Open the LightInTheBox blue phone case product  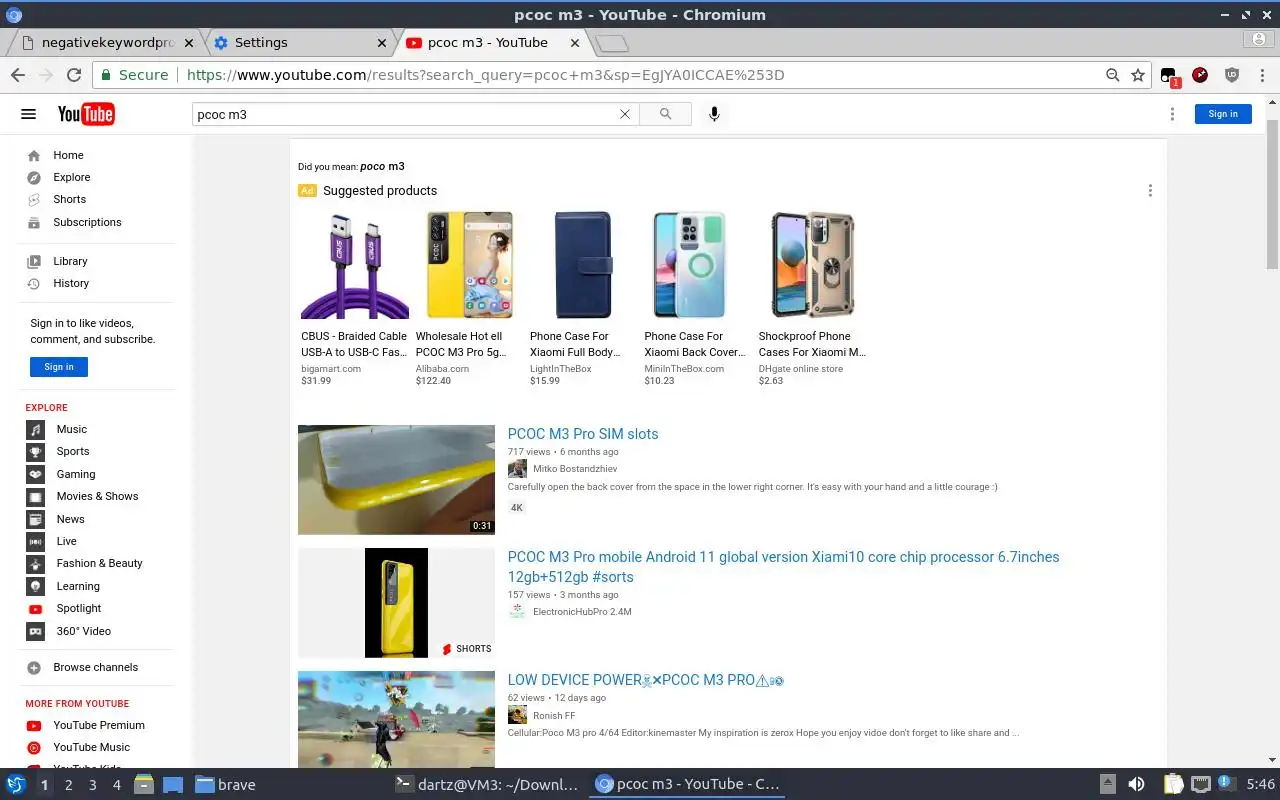coord(583,298)
